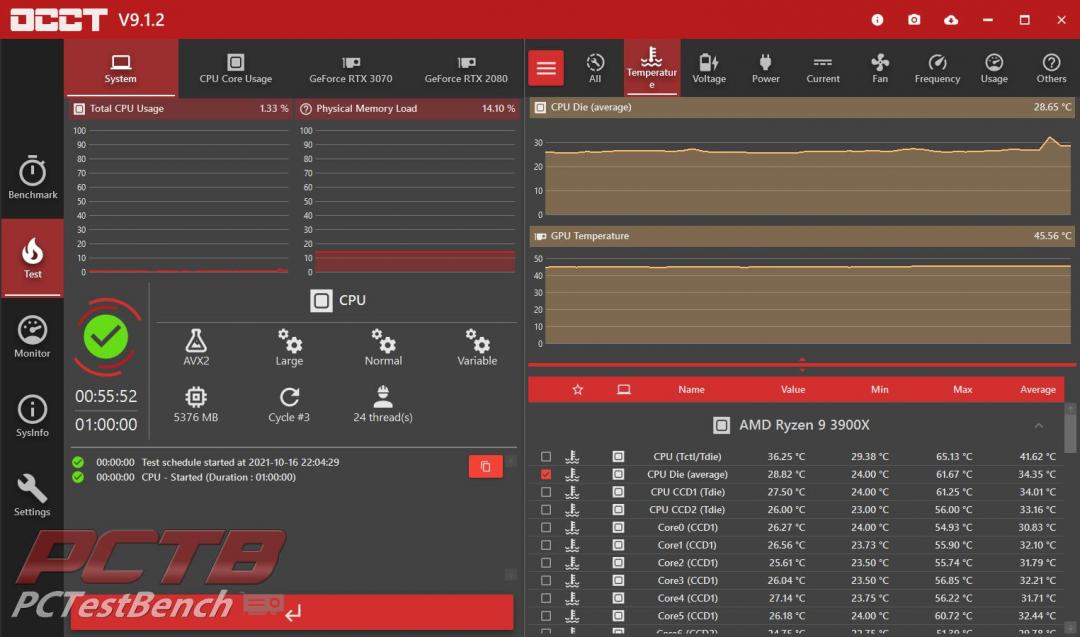Screen dimensions: 1080x637
Task: Select the Large data set option
Action: click(x=289, y=346)
